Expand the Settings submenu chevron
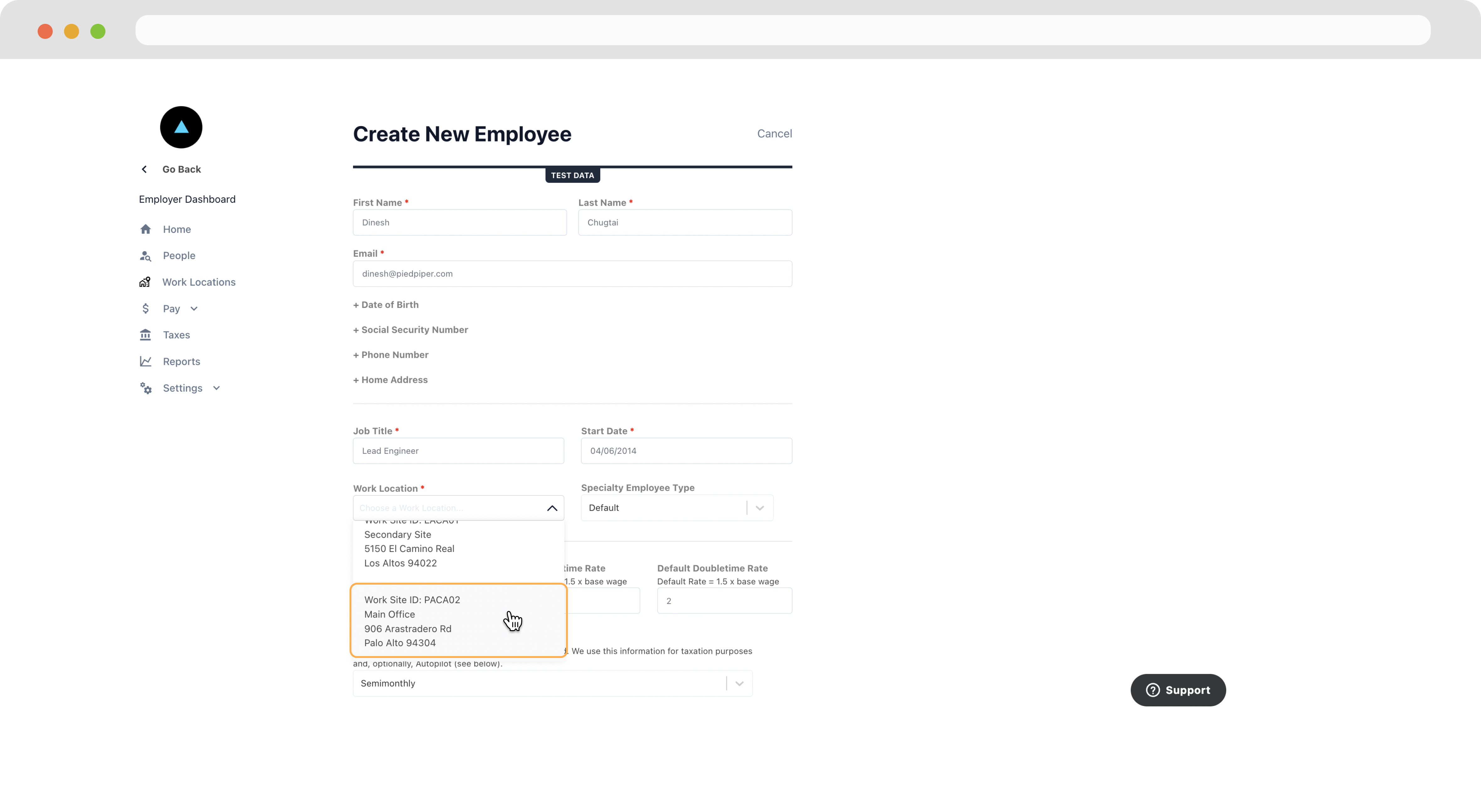 tap(217, 388)
